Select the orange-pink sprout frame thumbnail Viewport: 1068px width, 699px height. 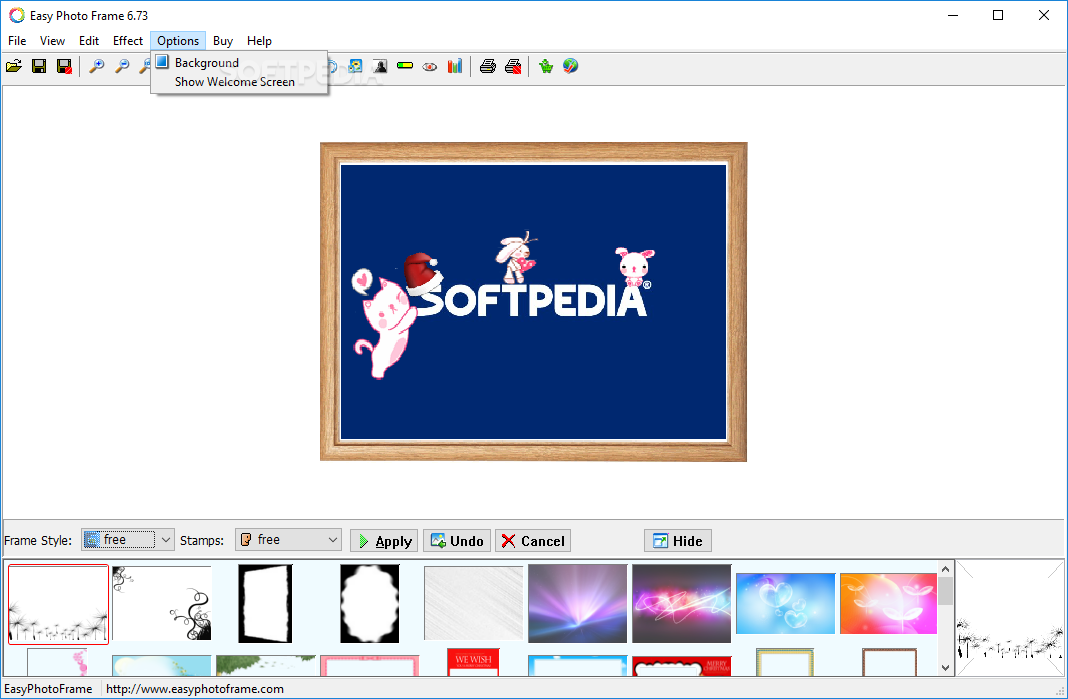[x=889, y=604]
